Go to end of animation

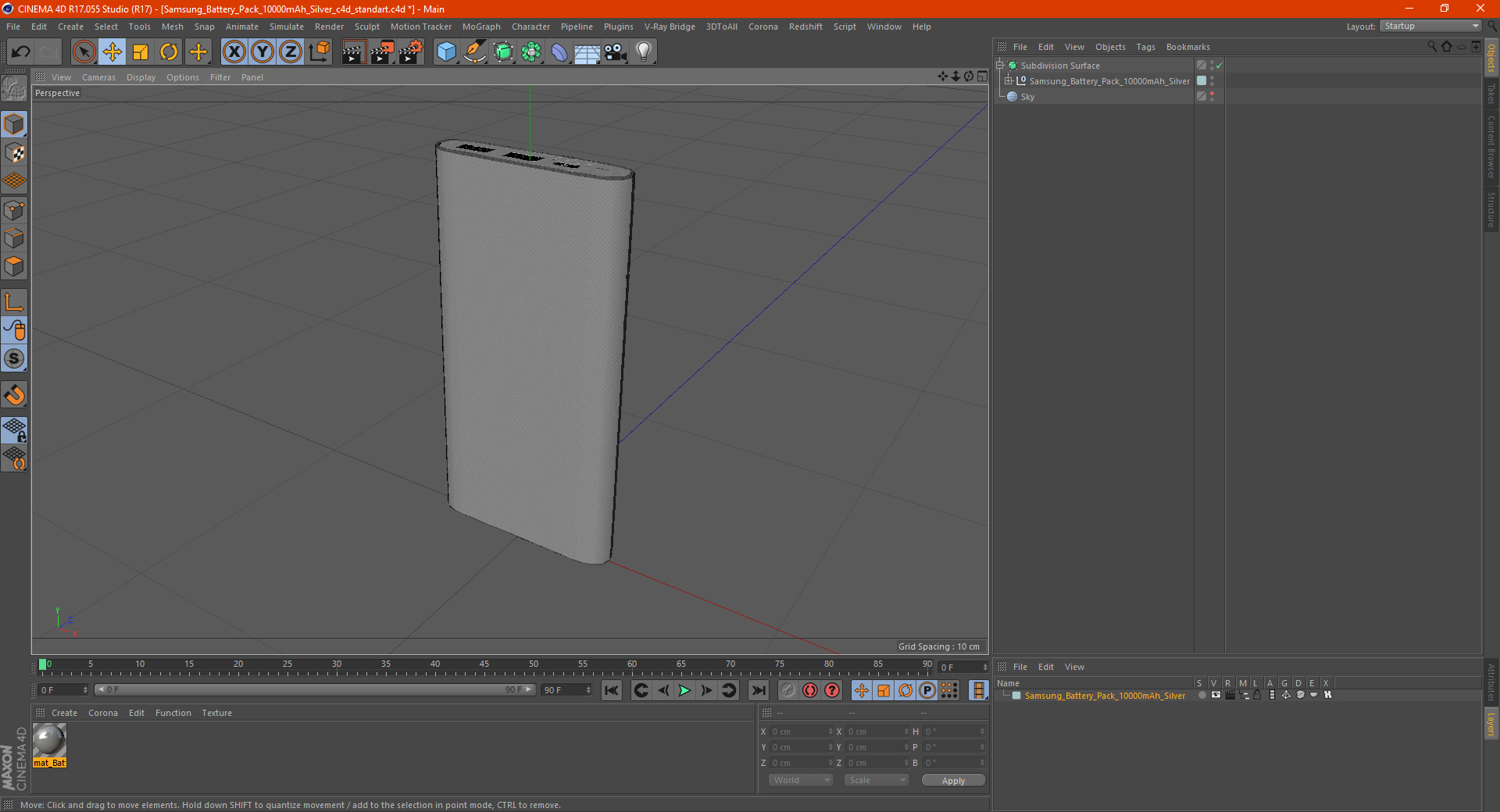(x=759, y=690)
